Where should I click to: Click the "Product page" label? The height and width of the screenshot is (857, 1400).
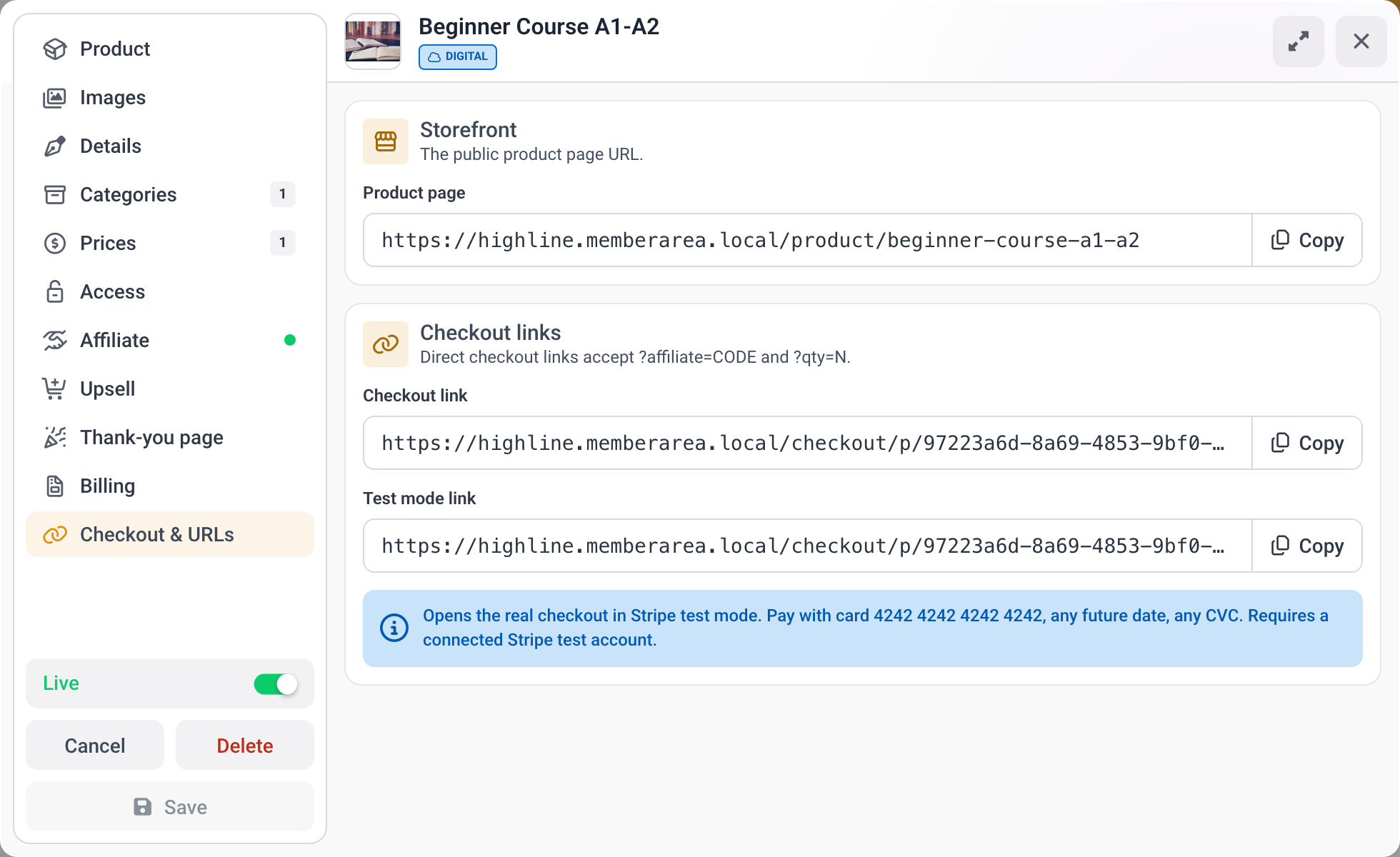[x=414, y=193]
